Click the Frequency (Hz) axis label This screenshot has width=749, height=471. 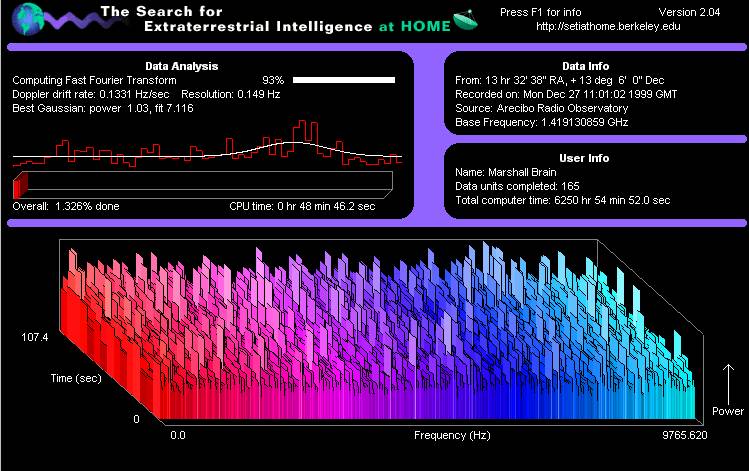point(452,435)
